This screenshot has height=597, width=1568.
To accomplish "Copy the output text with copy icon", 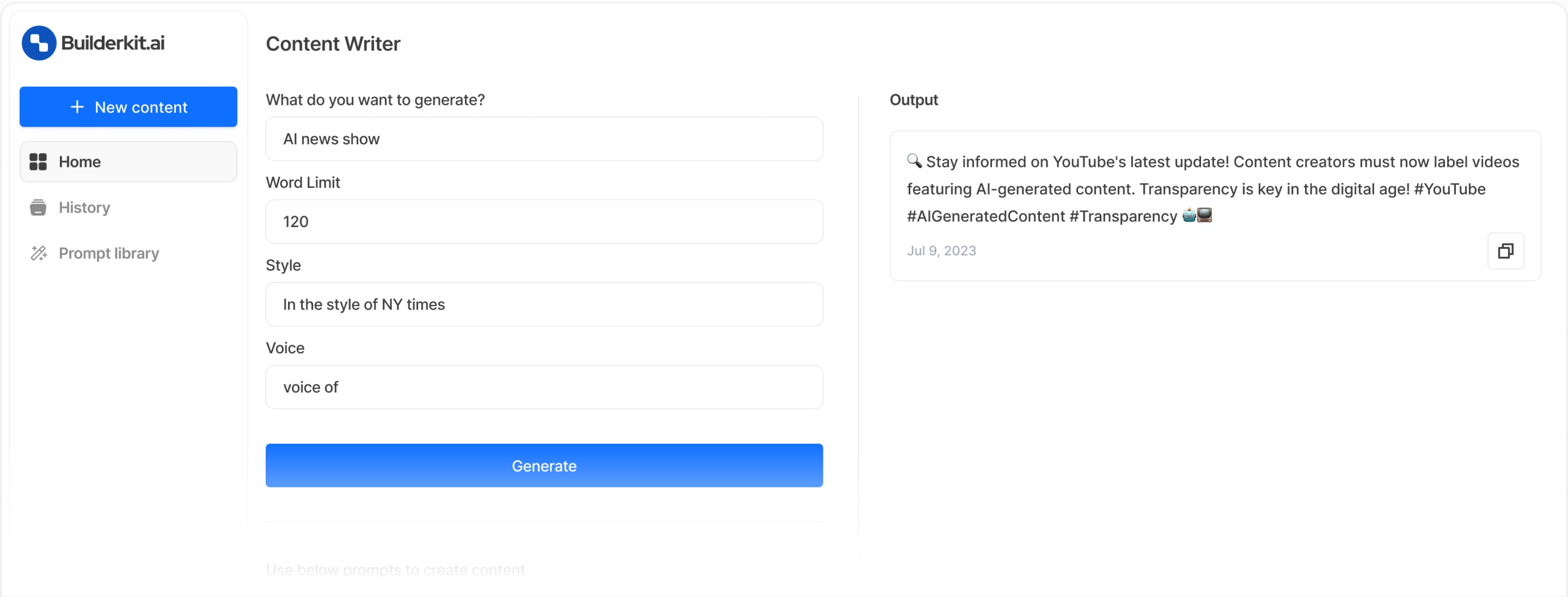I will coord(1505,251).
